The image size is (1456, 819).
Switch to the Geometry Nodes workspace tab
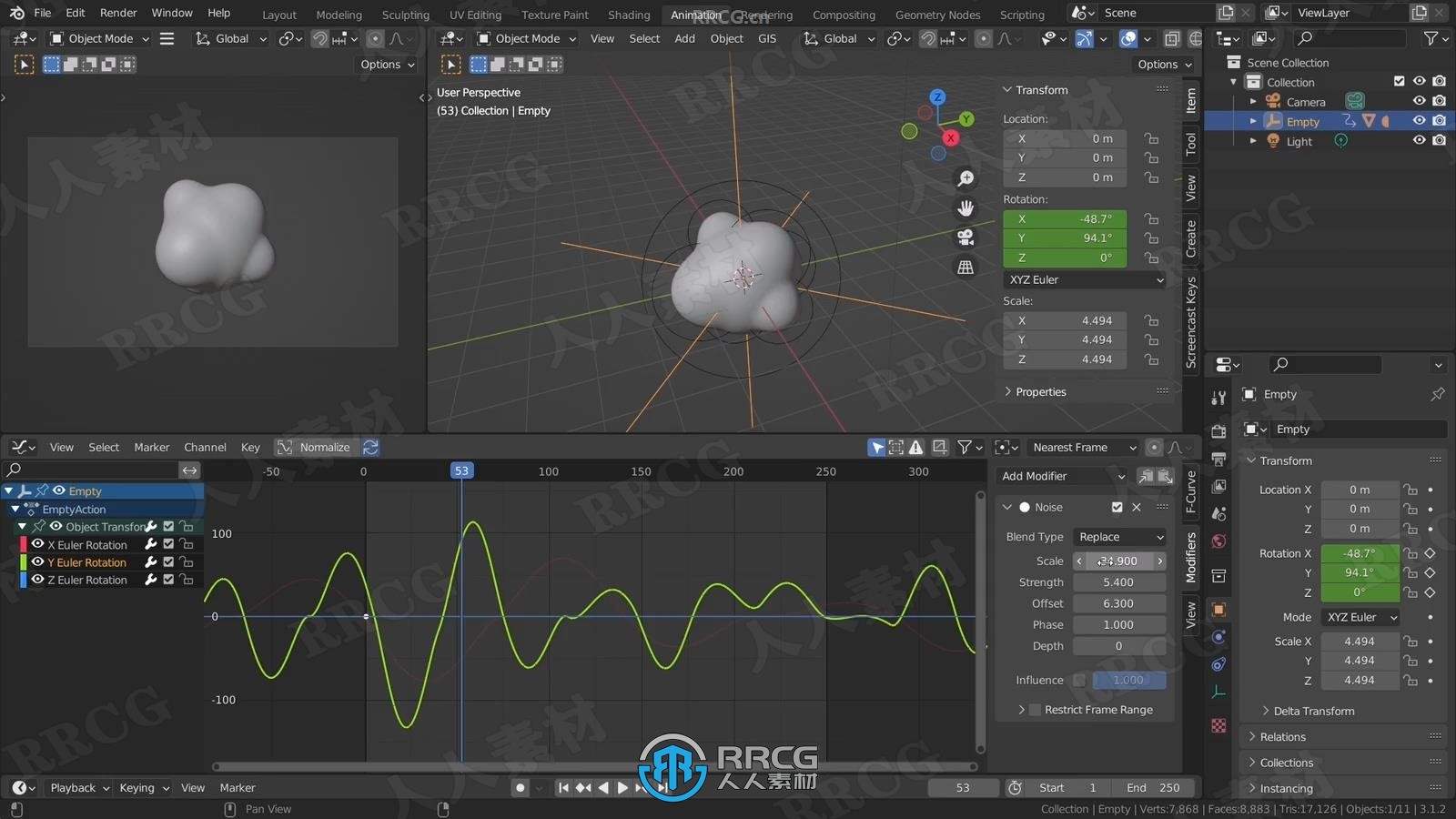coord(937,15)
